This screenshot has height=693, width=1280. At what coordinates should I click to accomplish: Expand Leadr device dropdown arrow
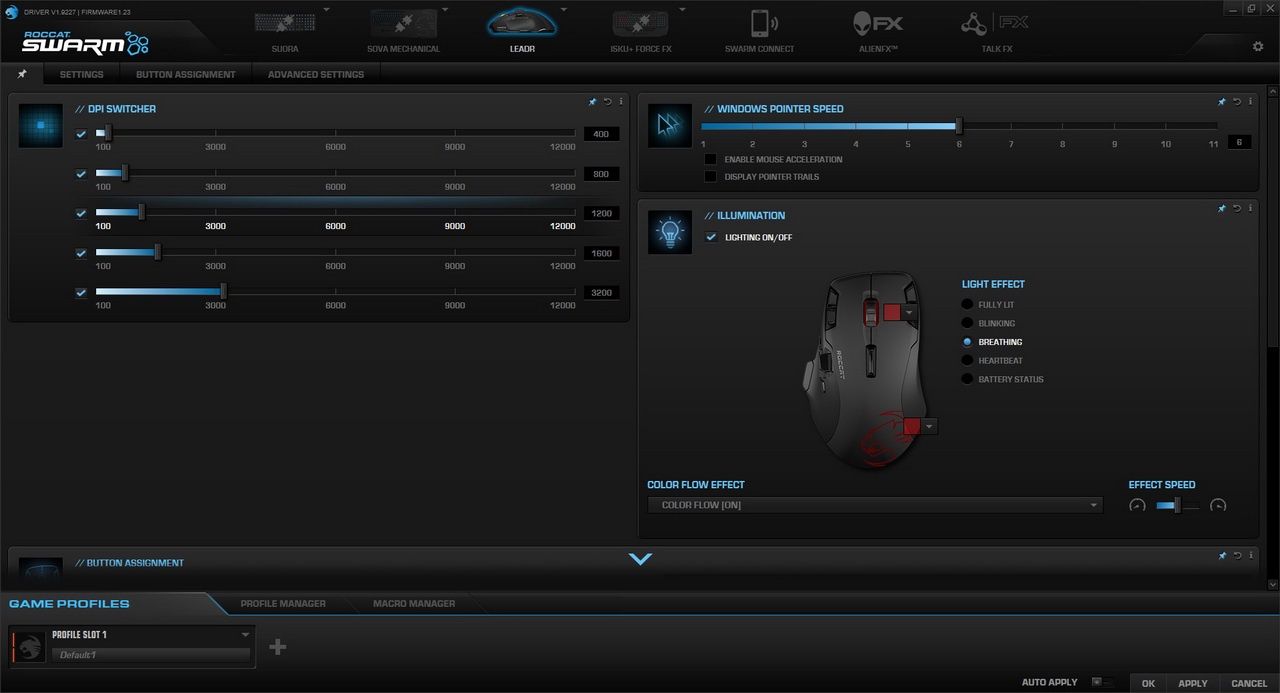click(563, 10)
